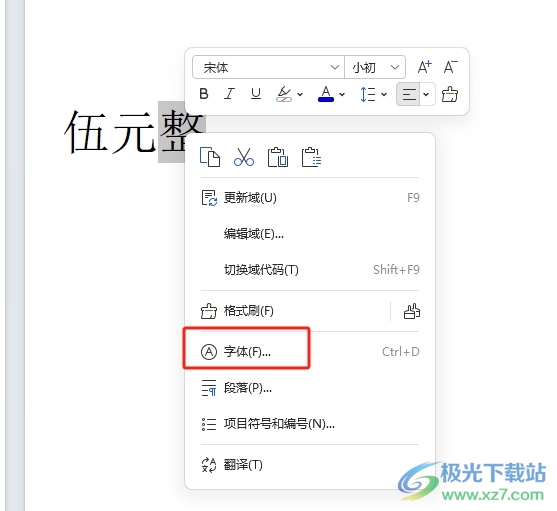Click format painter icon in mini toolbar
The height and width of the screenshot is (511, 557).
[450, 94]
